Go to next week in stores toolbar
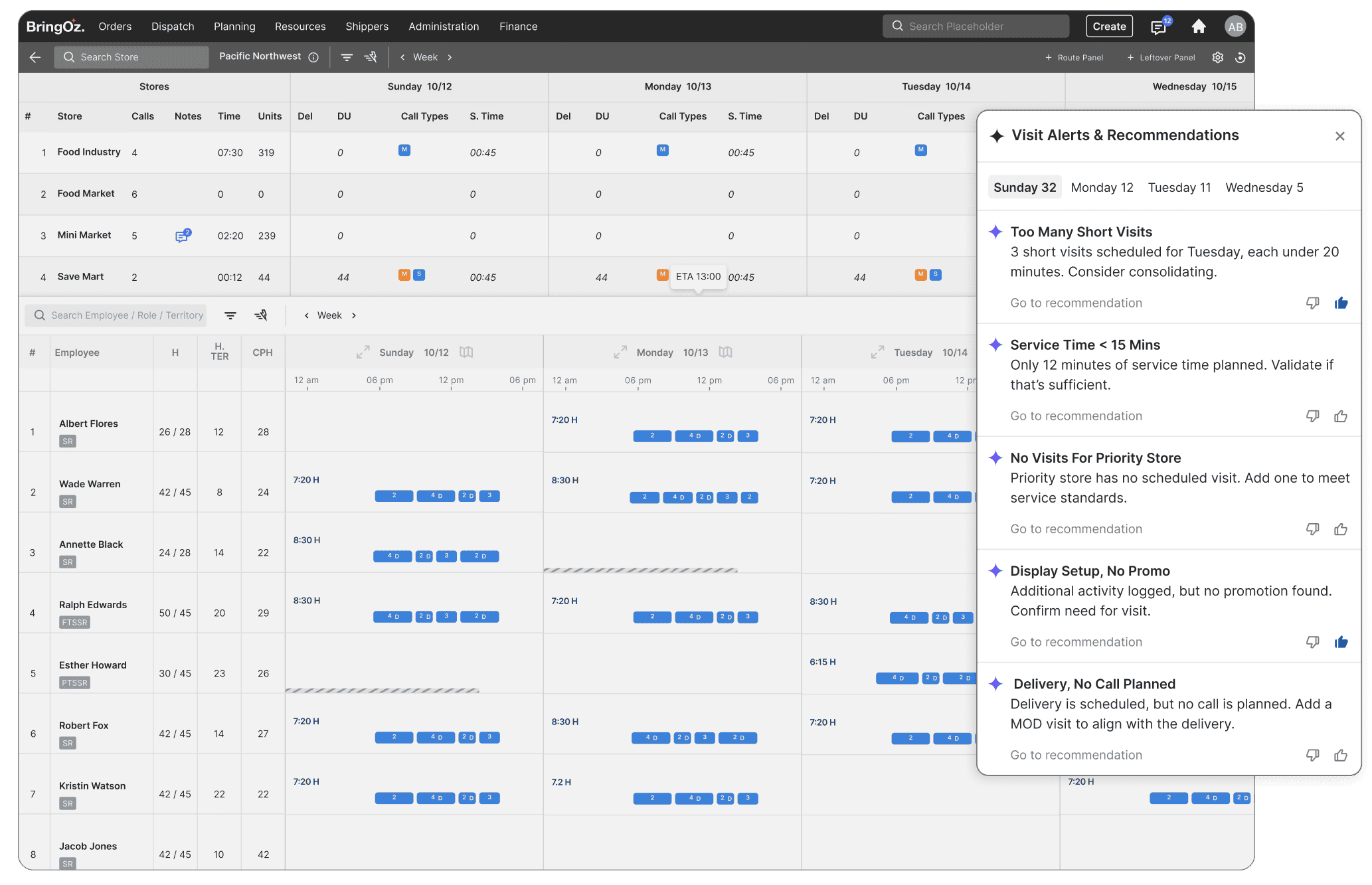Screen dimensions: 1372x885 coord(450,57)
